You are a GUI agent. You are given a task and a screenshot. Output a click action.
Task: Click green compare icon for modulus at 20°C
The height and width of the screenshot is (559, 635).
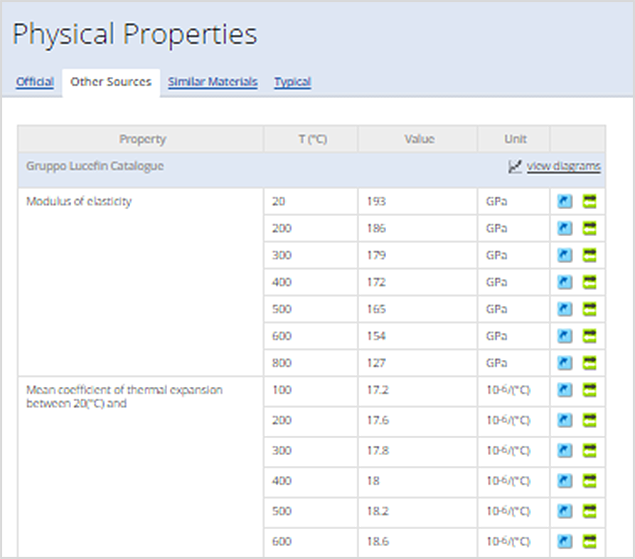coord(590,201)
